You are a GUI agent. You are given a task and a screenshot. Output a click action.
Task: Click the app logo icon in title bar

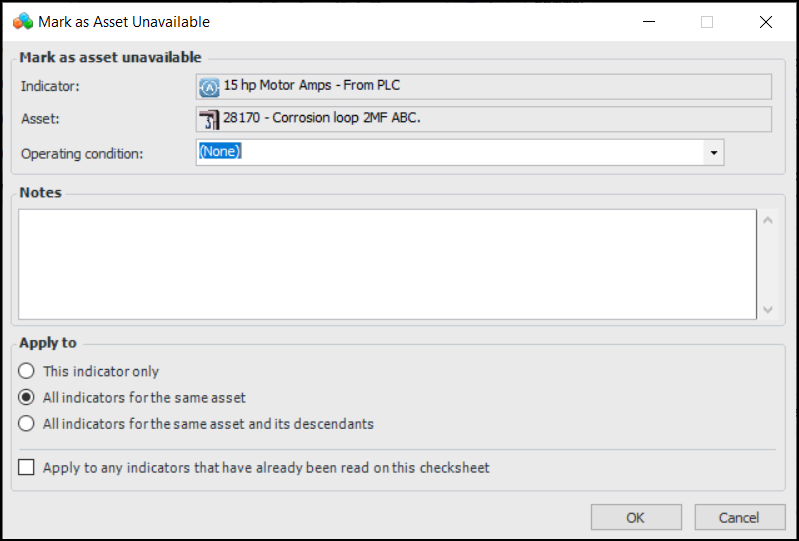(21, 21)
